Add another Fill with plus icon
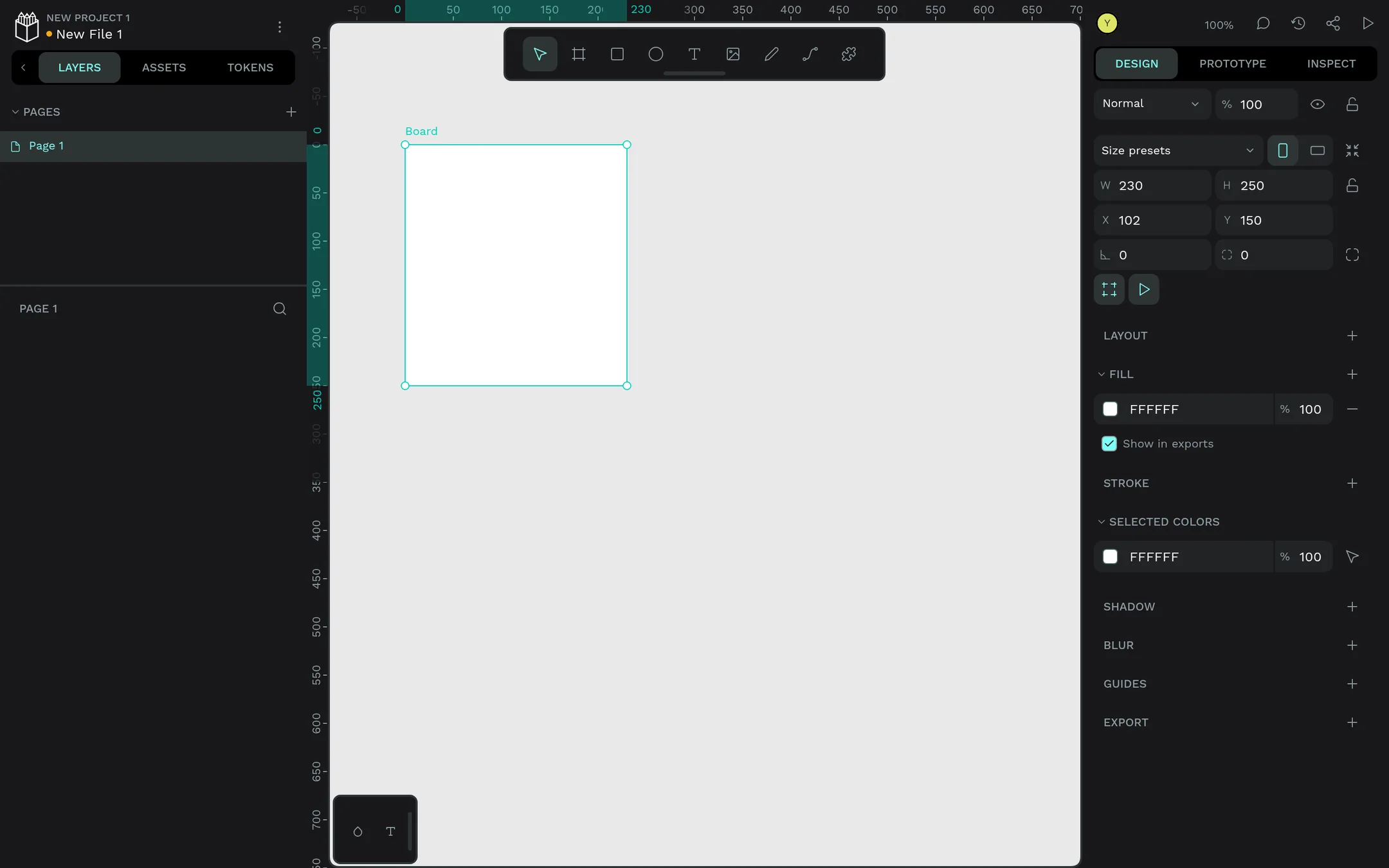Image resolution: width=1389 pixels, height=868 pixels. 1352,374
